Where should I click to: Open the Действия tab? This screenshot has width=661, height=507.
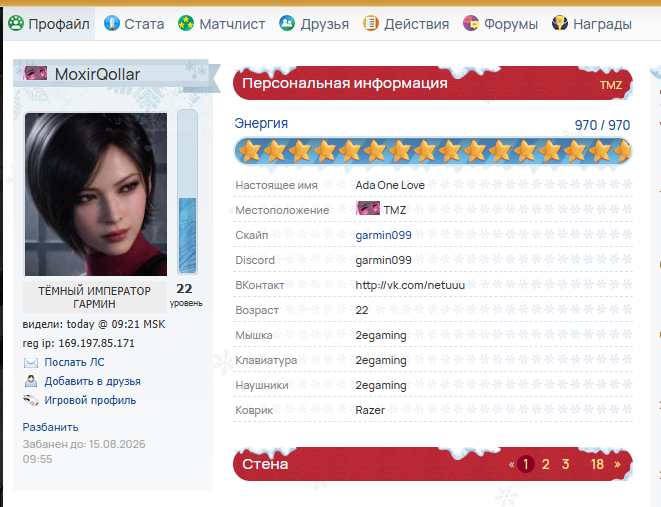point(406,24)
